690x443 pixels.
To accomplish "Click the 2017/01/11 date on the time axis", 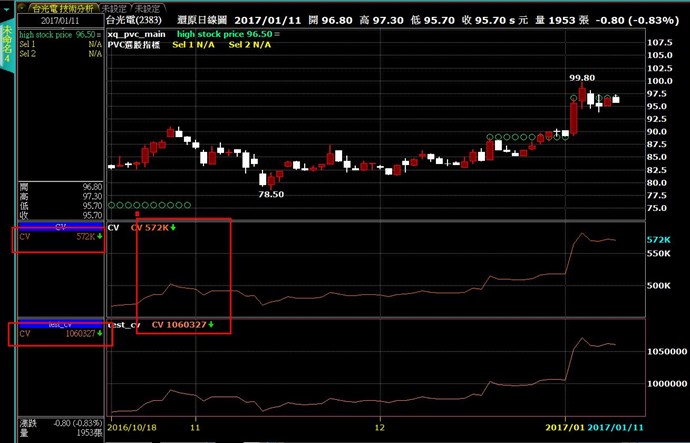I will pyautogui.click(x=616, y=426).
